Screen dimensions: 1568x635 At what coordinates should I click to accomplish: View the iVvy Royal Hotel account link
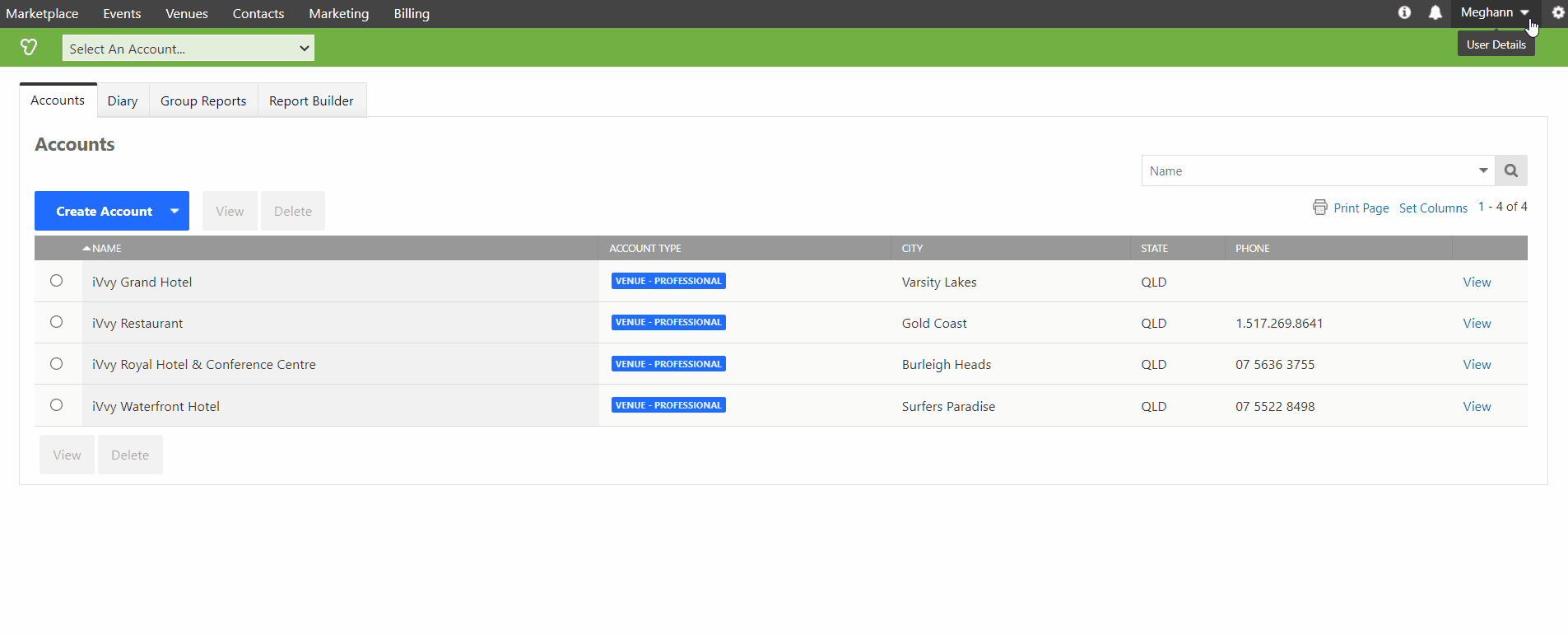click(1477, 364)
